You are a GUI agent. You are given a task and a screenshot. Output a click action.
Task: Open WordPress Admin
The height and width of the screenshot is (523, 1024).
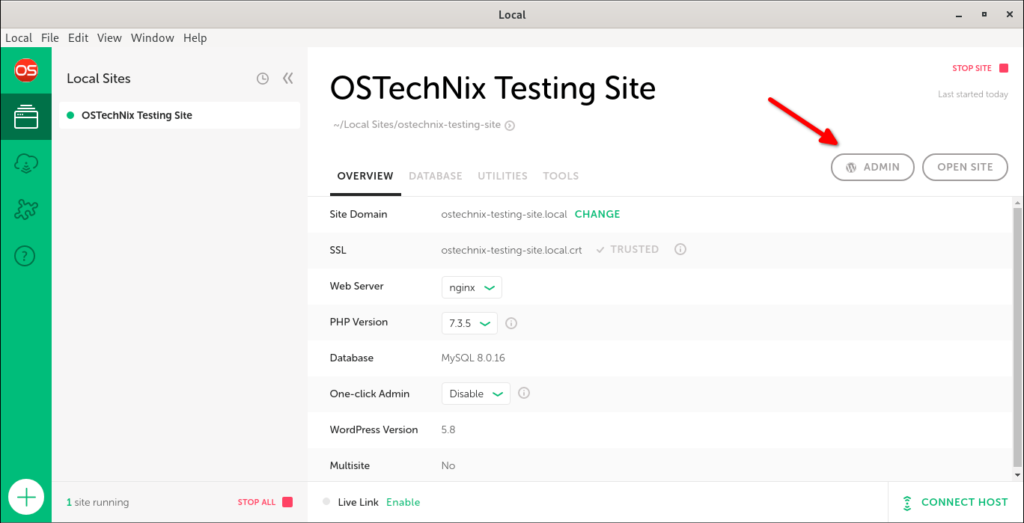[872, 167]
